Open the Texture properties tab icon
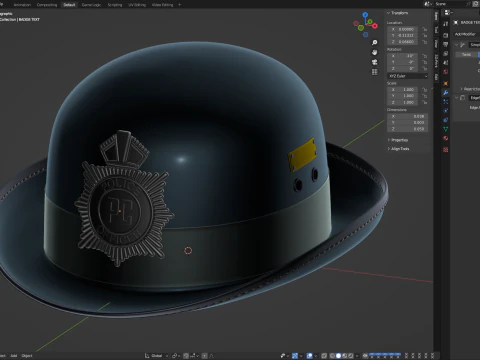The height and width of the screenshot is (360, 480). [446, 150]
